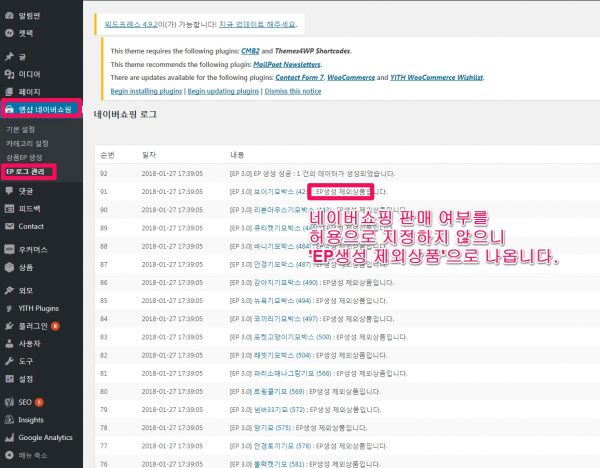Click the Jetpack (젯팩) icon
Image resolution: width=600 pixels, height=468 pixels.
point(9,33)
